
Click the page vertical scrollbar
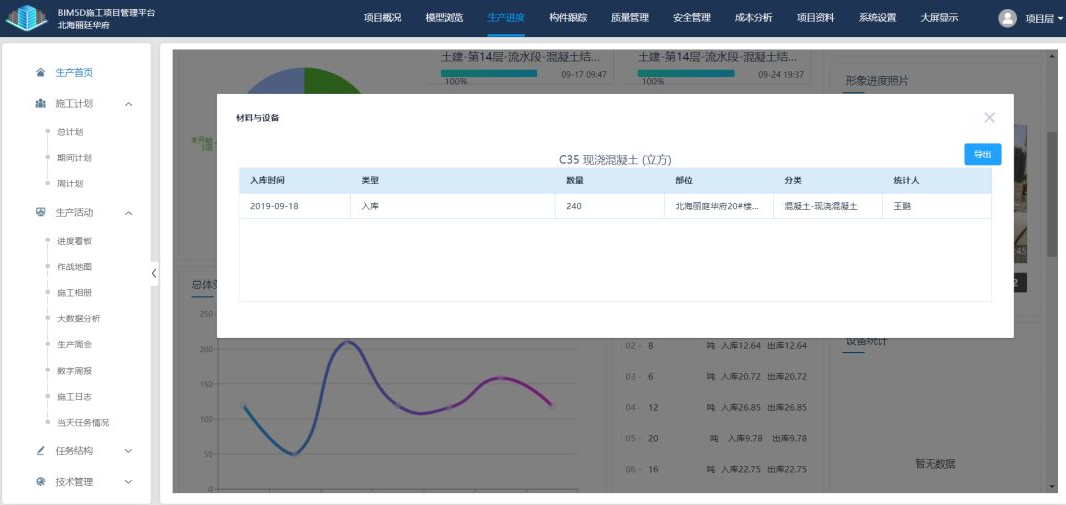pyautogui.click(x=1052, y=194)
